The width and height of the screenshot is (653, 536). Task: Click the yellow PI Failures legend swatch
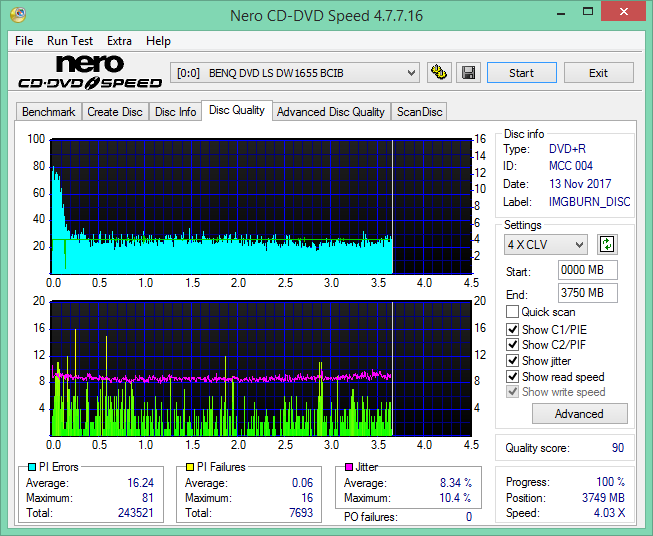pyautogui.click(x=190, y=467)
